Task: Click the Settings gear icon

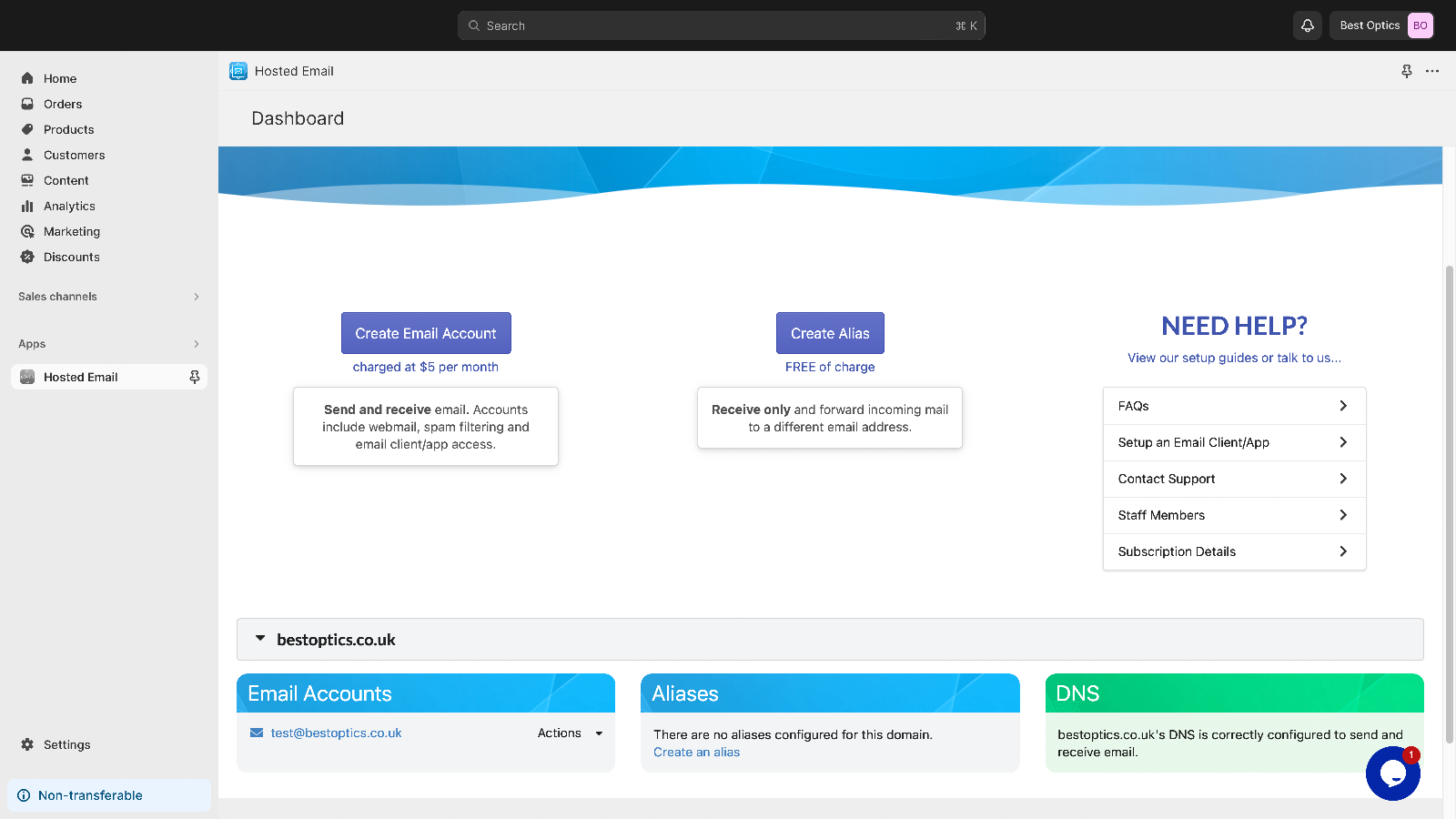Action: pyautogui.click(x=27, y=744)
